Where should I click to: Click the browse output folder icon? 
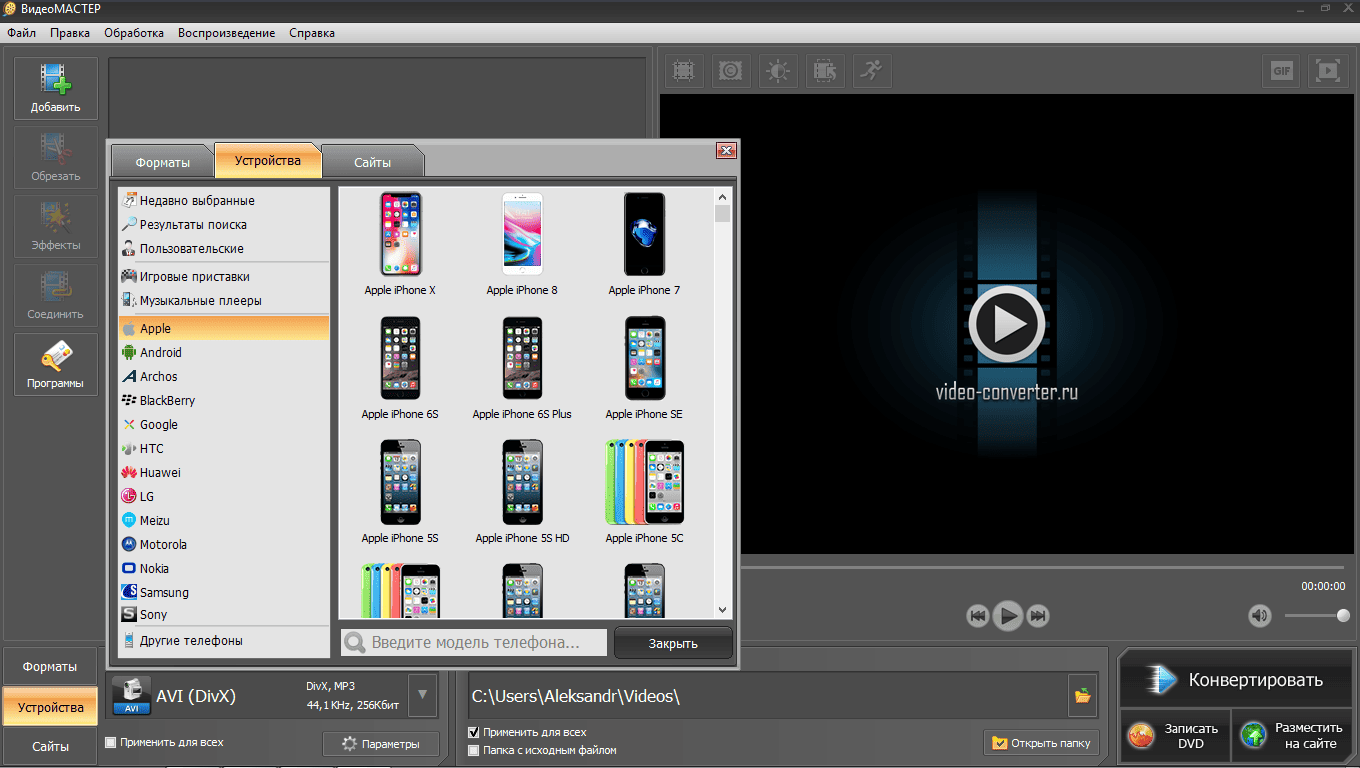(1082, 696)
